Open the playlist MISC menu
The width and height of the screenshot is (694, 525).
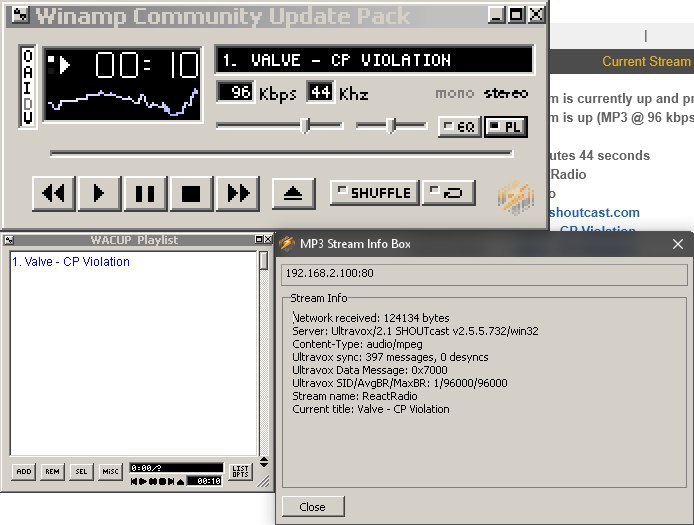[111, 471]
